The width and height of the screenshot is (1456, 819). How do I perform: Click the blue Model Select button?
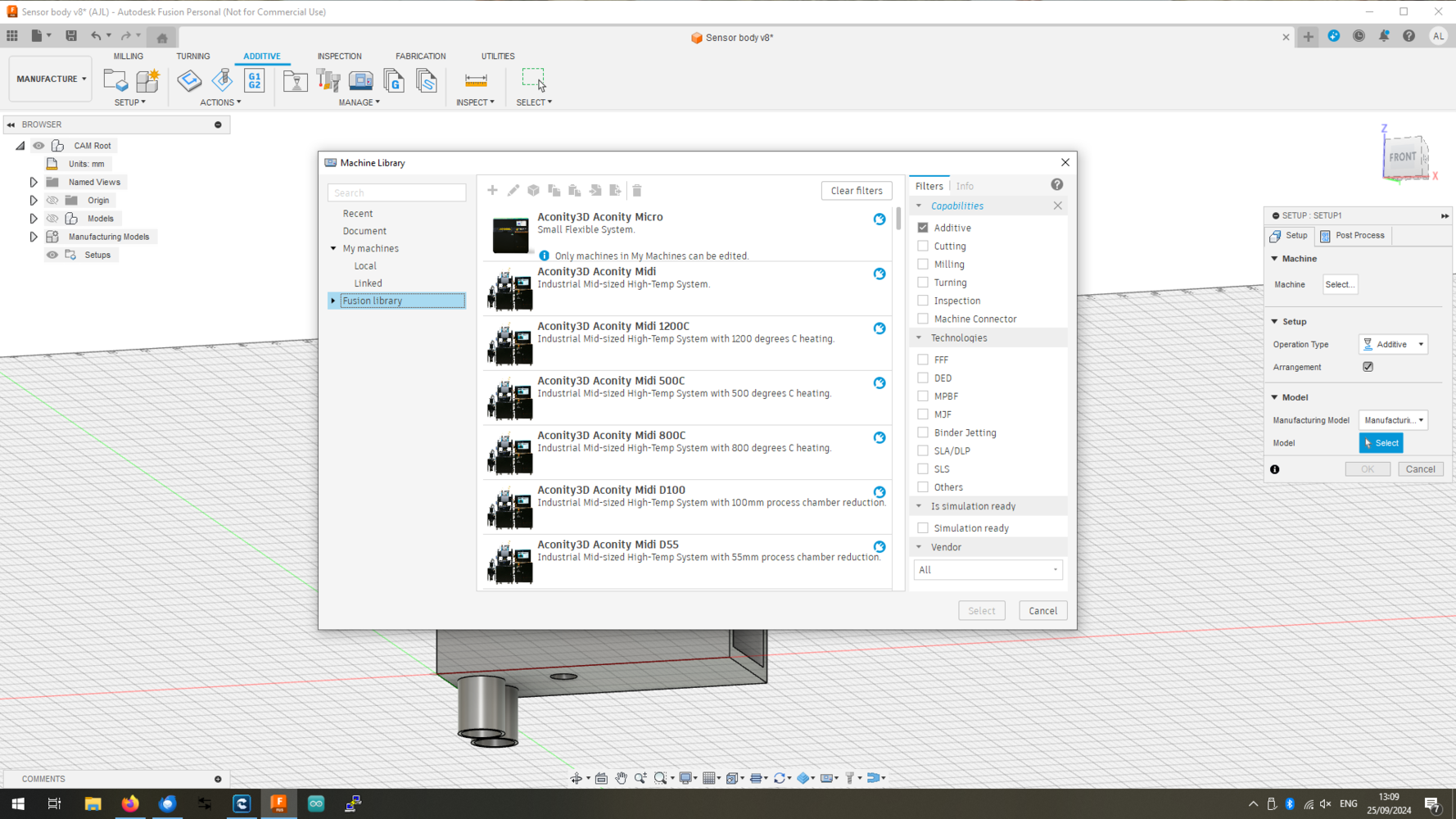tap(1381, 443)
